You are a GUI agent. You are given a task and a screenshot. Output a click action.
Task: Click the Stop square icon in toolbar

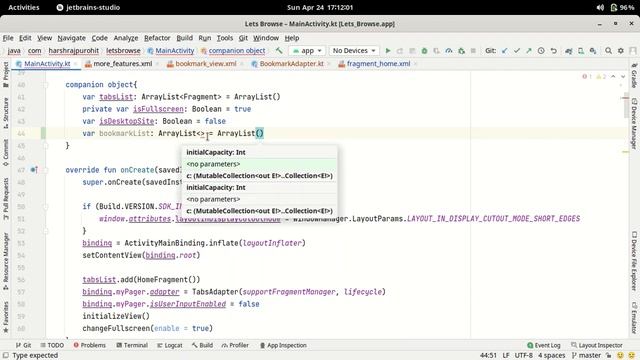[473, 51]
